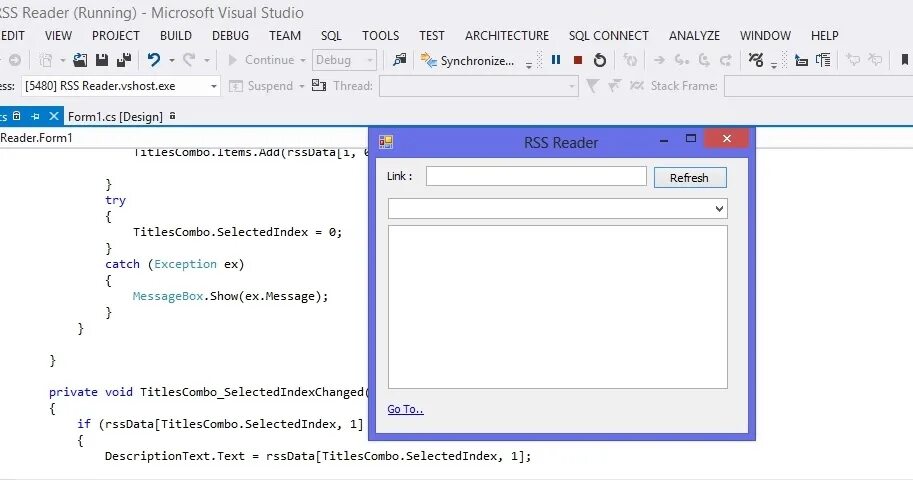
Task: Click the Continue play icon
Action: coord(233,60)
